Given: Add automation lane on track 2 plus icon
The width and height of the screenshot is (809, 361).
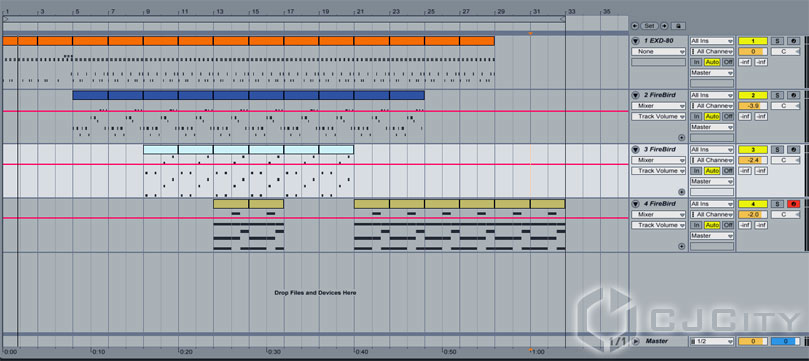Looking at the screenshot, I should click(x=682, y=138).
